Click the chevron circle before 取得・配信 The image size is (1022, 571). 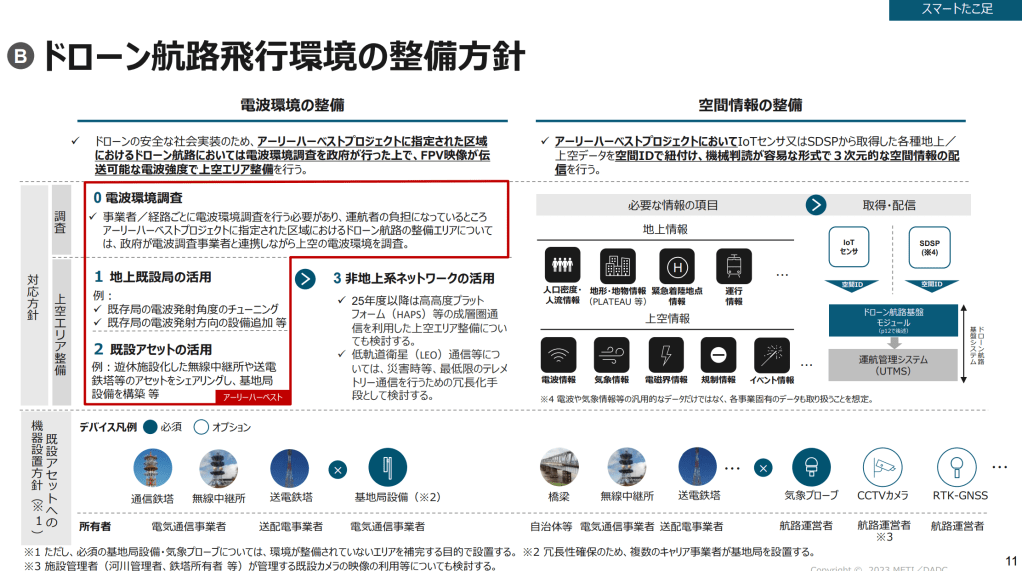(x=817, y=205)
